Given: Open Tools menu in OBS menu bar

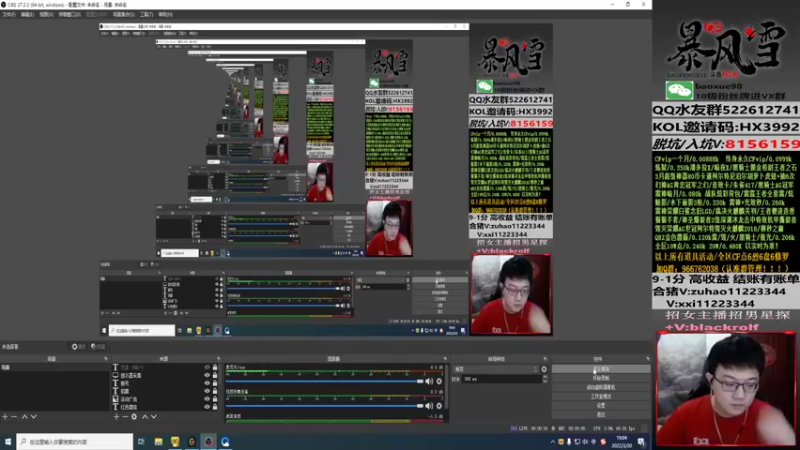Looking at the screenshot, I should pos(146,14).
